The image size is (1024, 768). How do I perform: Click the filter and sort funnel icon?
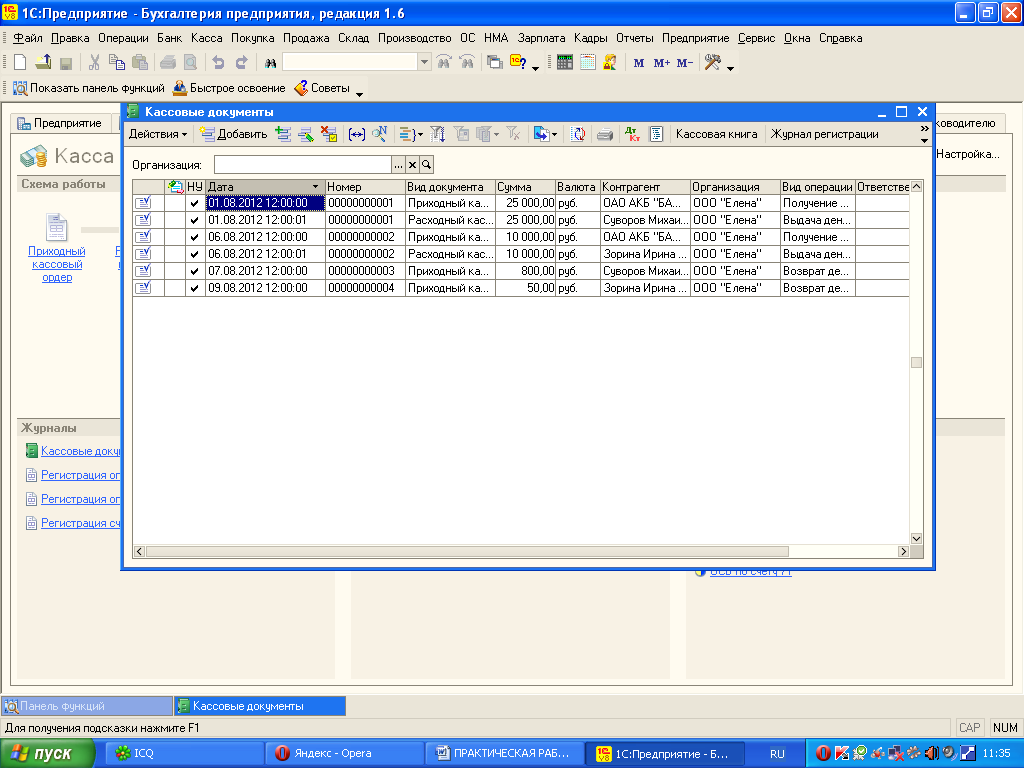pyautogui.click(x=437, y=134)
